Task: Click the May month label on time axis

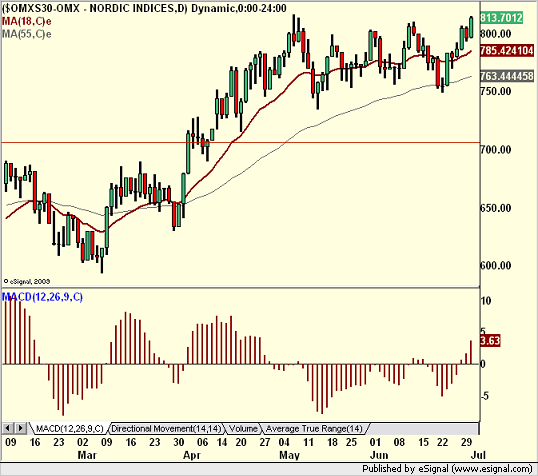Action: [x=289, y=455]
